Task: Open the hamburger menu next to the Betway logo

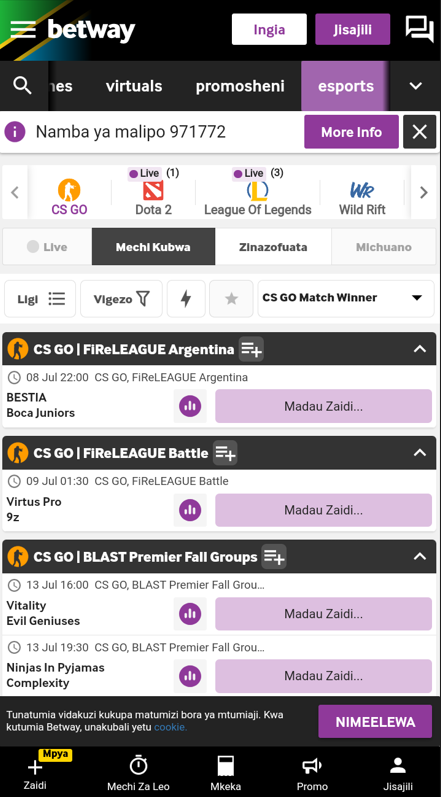Action: tap(23, 30)
